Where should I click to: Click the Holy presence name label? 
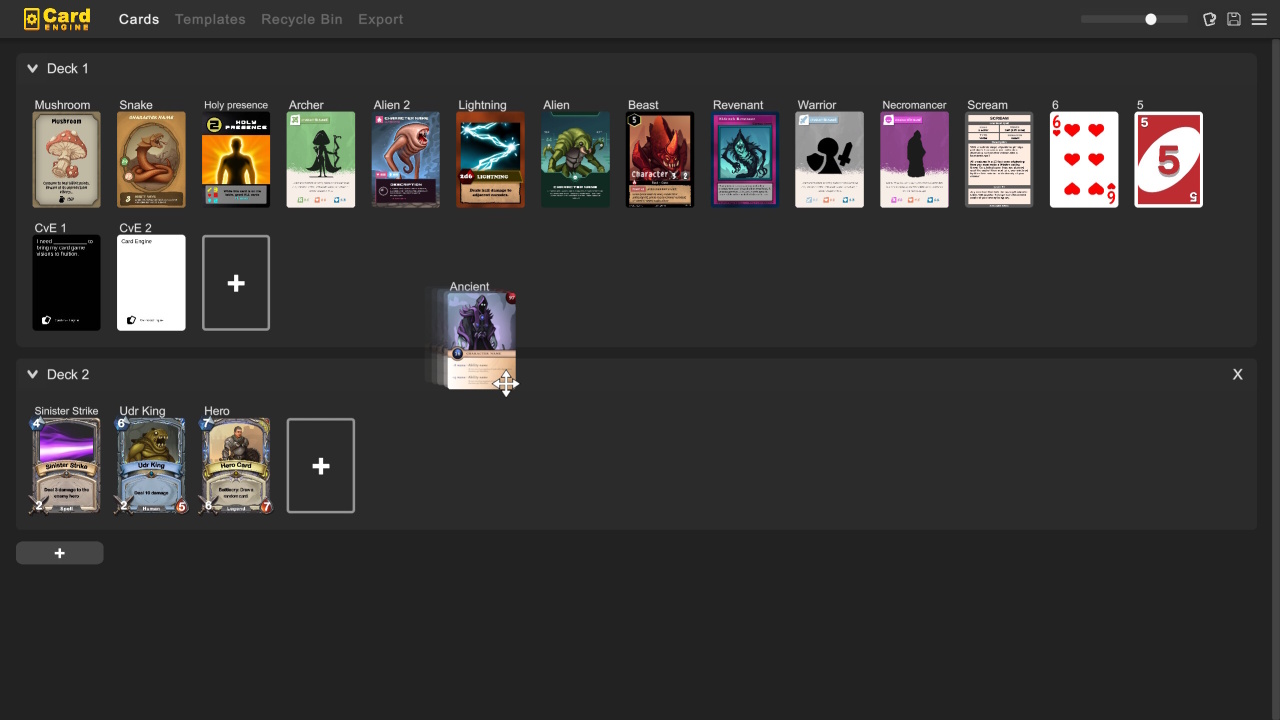tap(236, 105)
